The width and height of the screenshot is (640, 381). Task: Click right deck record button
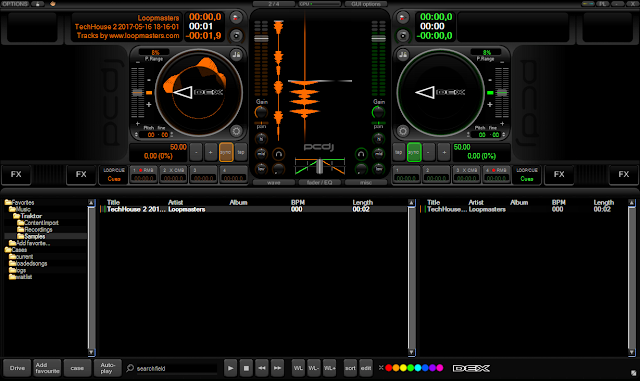pyautogui.click(x=402, y=18)
